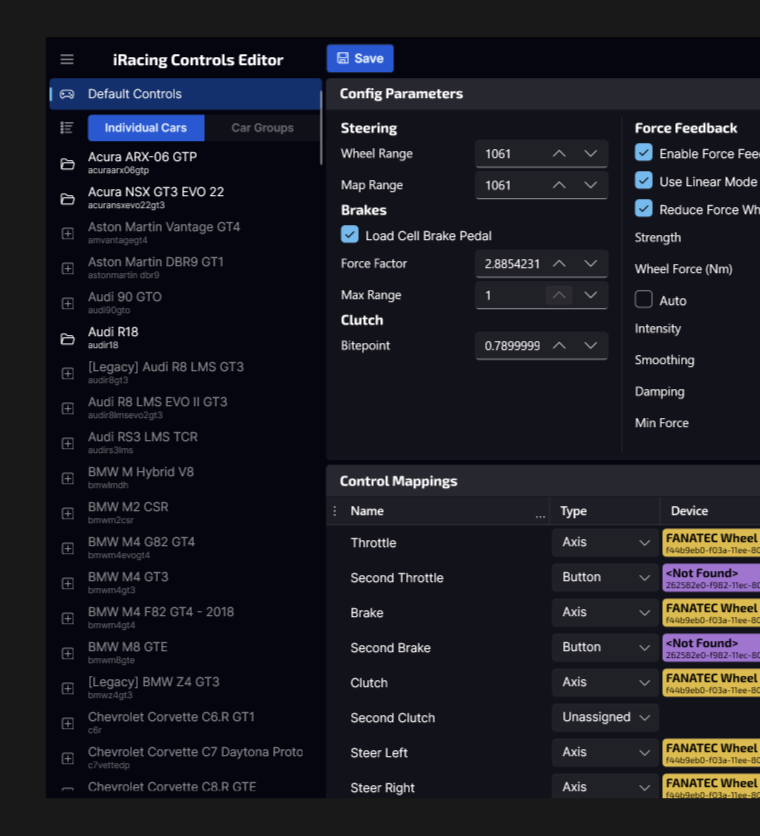Click plus icon for BMW M Hybrid V8
This screenshot has height=836, width=760.
pyautogui.click(x=67, y=478)
